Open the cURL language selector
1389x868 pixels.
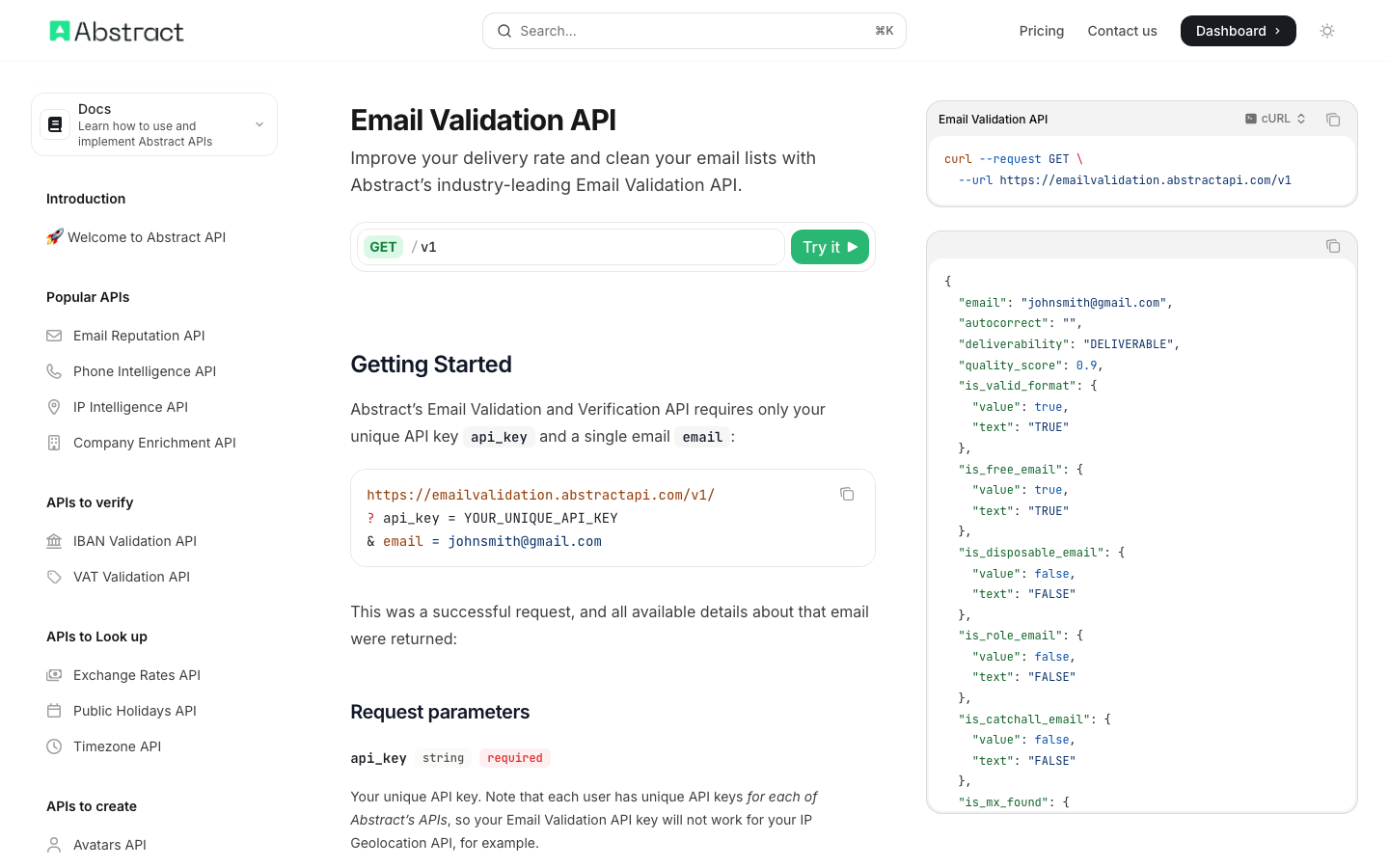tap(1275, 119)
